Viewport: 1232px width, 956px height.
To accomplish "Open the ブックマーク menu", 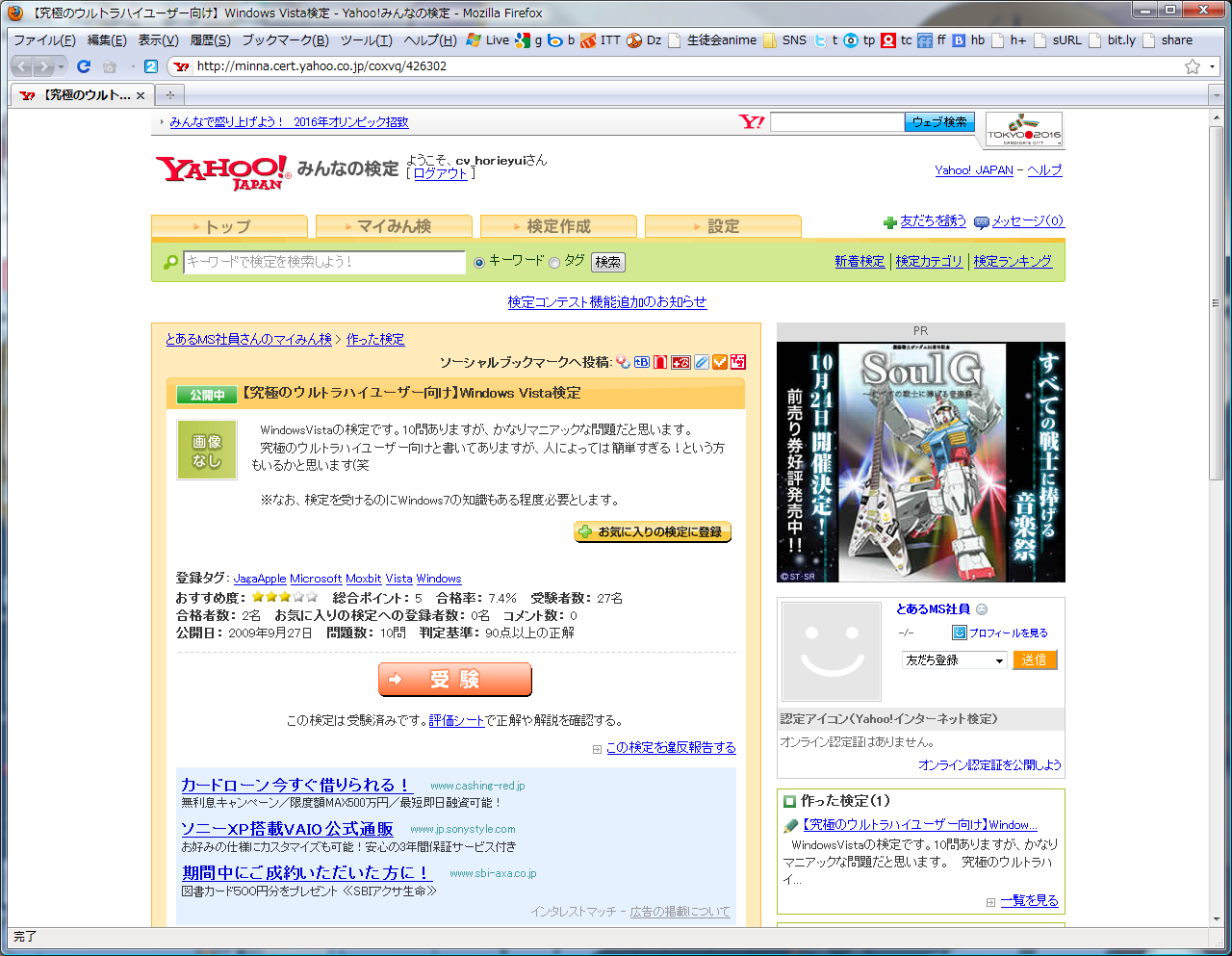I will pos(285,40).
